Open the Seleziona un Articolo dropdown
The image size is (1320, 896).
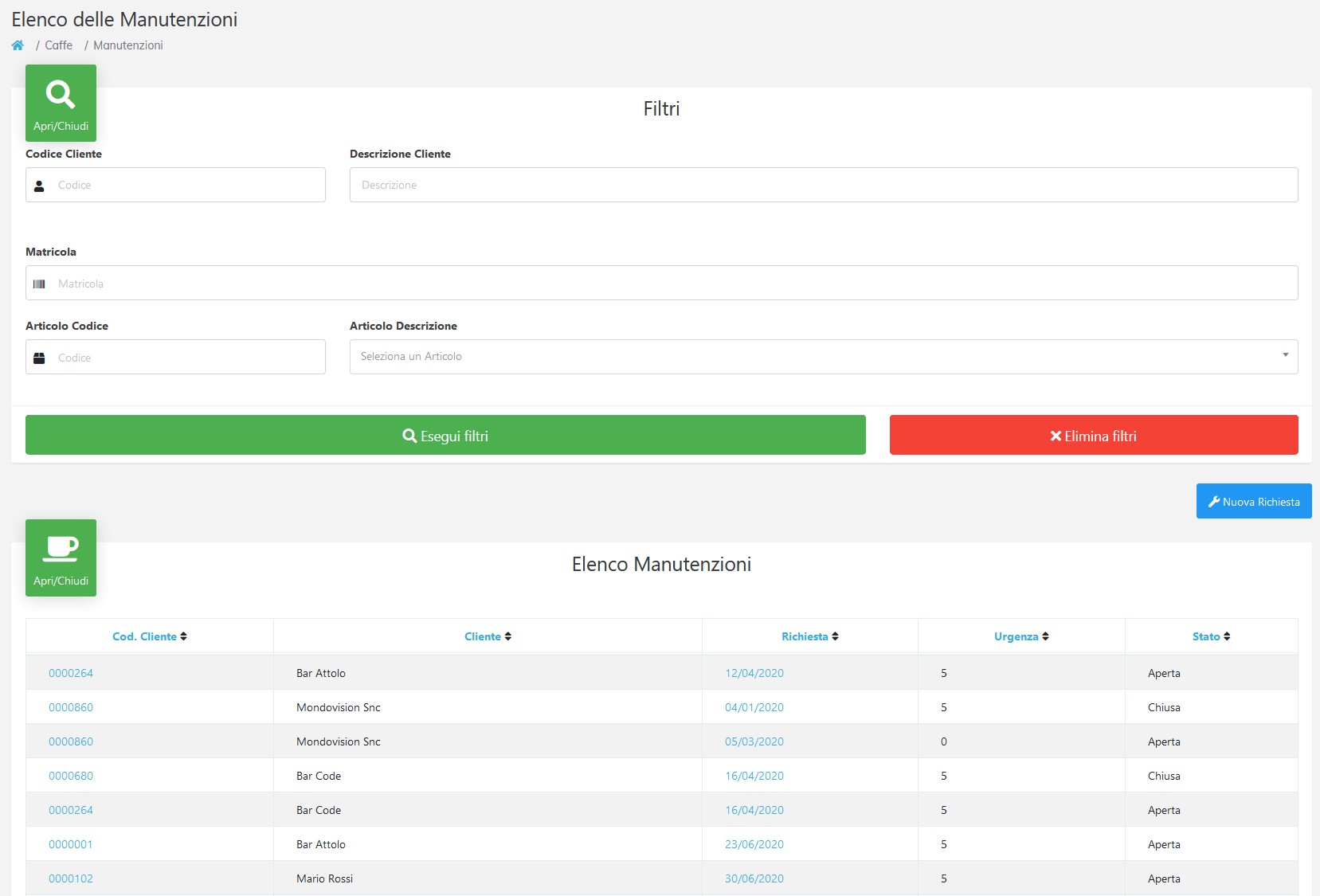824,357
